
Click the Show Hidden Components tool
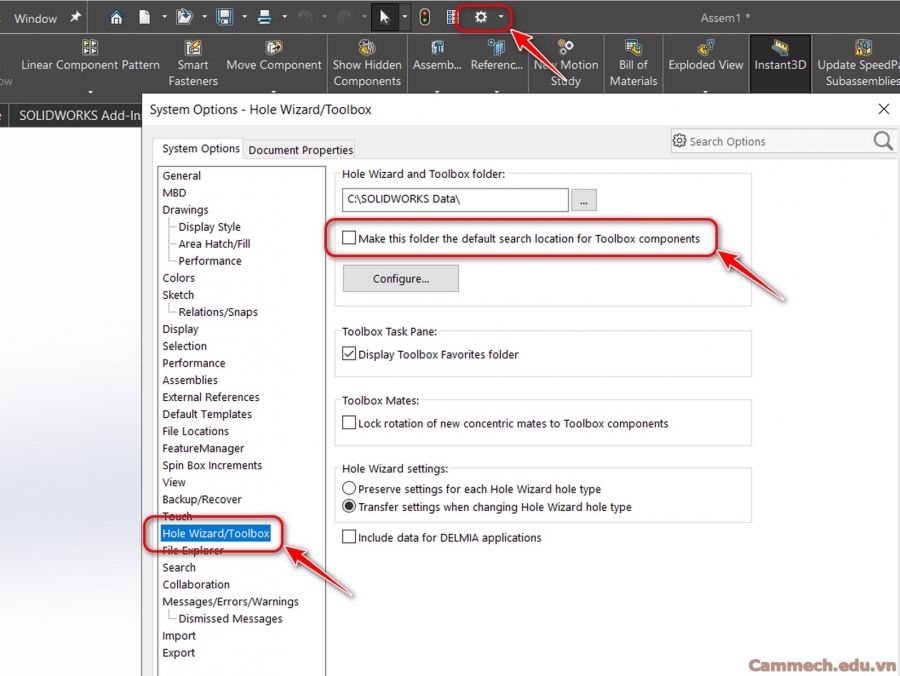click(x=367, y=63)
